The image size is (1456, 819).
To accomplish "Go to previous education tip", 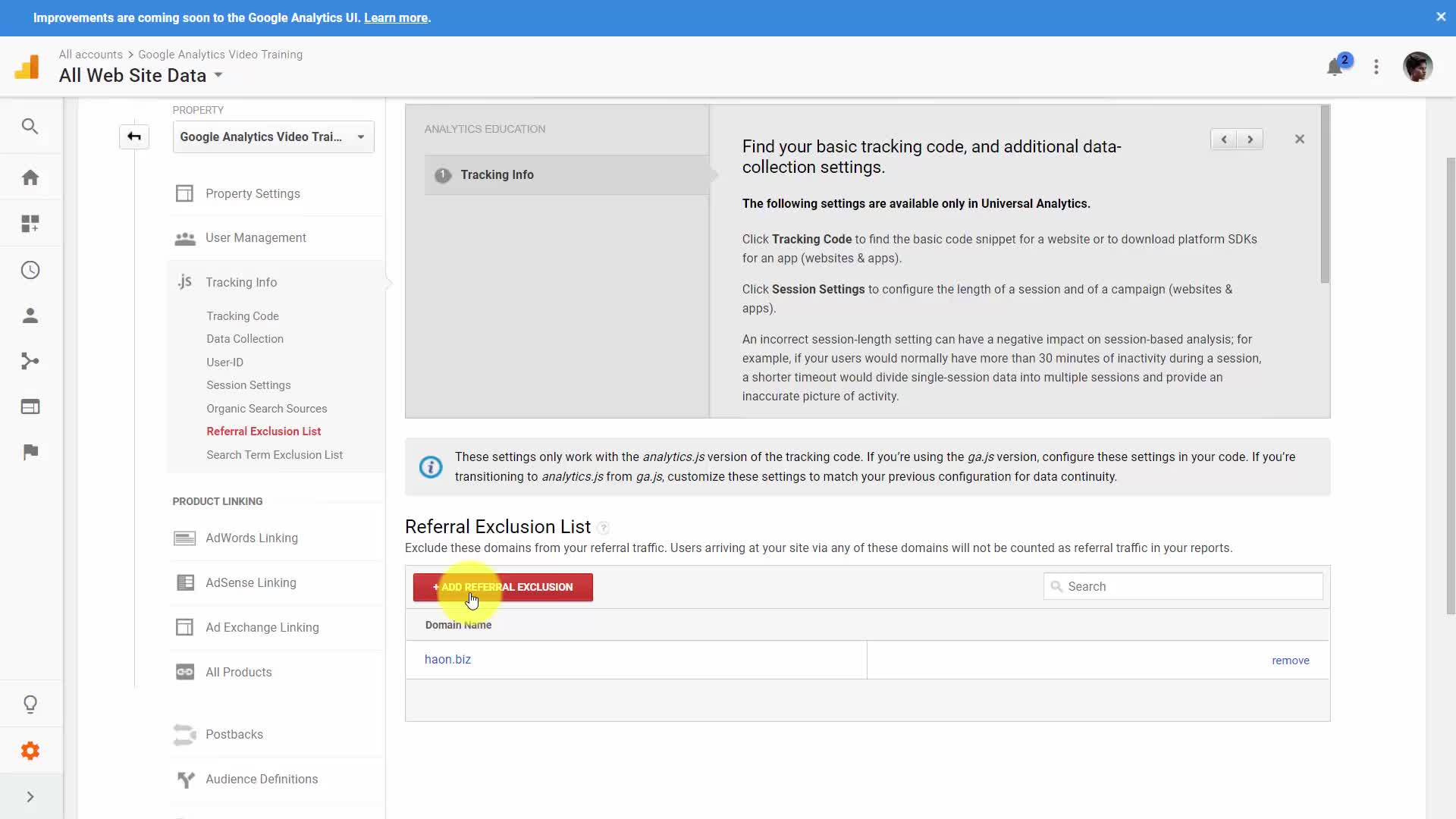I will (1224, 139).
